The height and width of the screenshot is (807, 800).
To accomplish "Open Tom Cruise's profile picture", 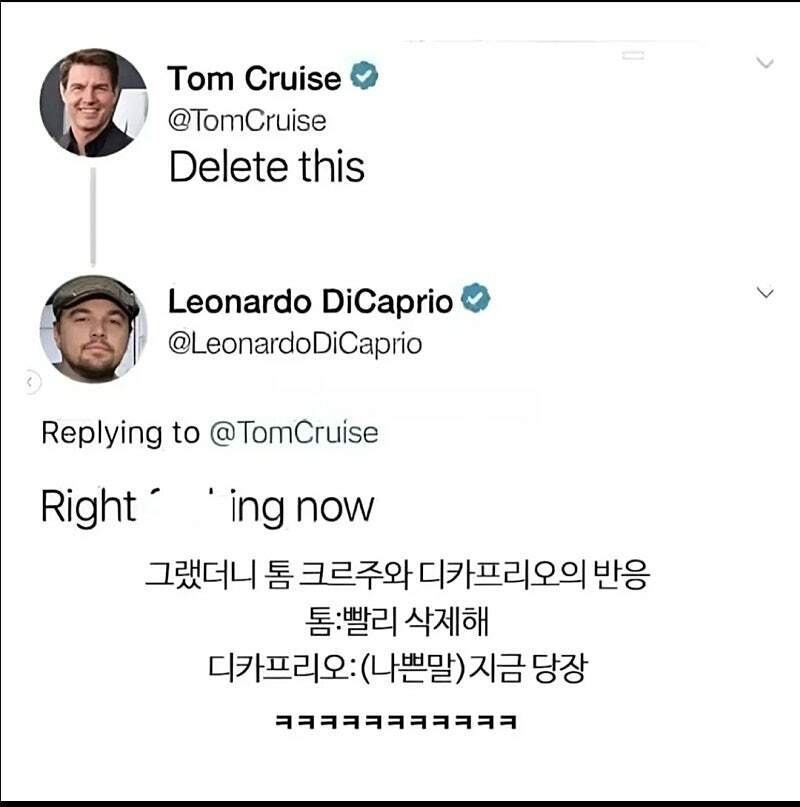I will tap(93, 102).
